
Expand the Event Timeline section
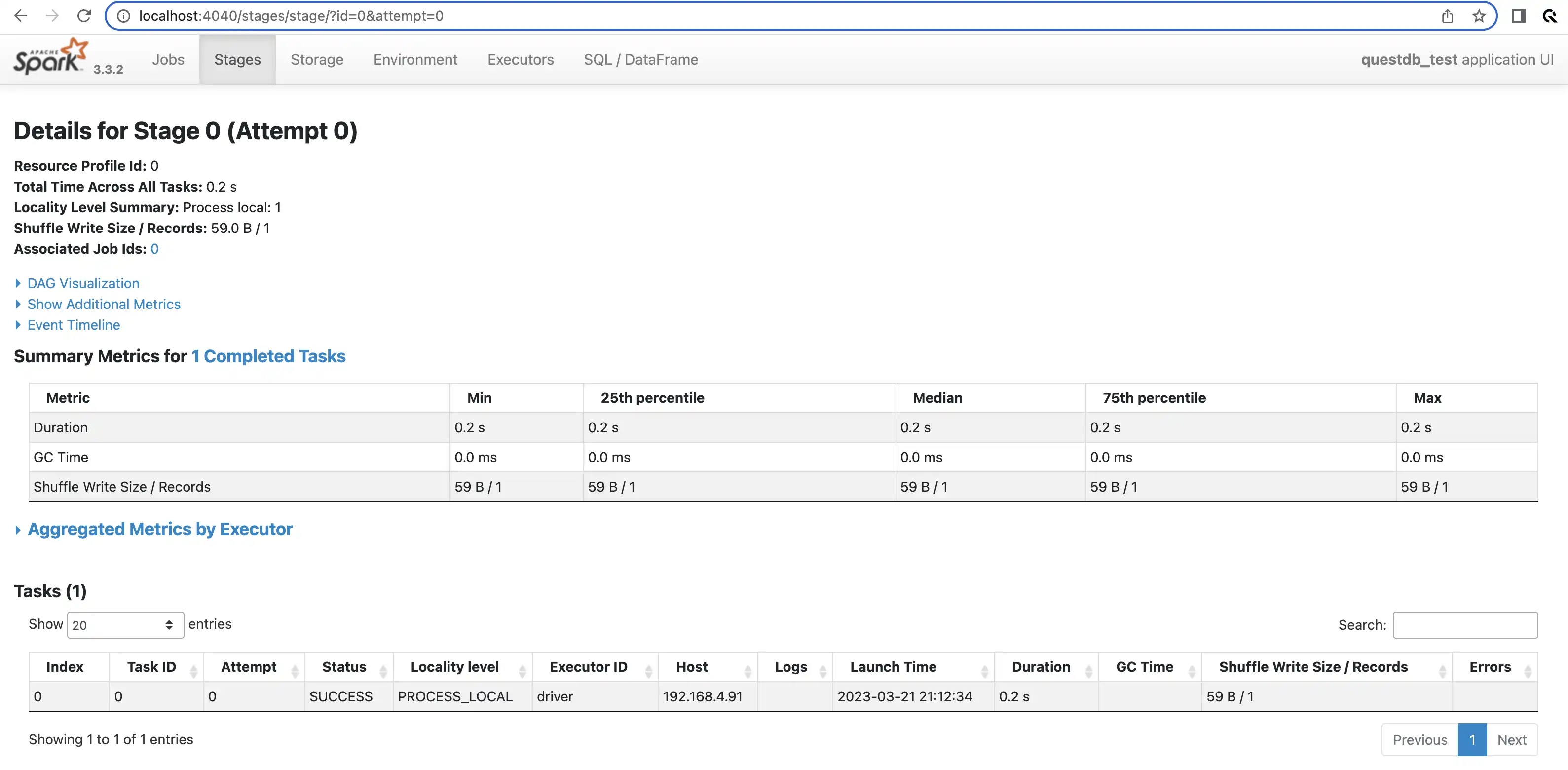pyautogui.click(x=73, y=324)
